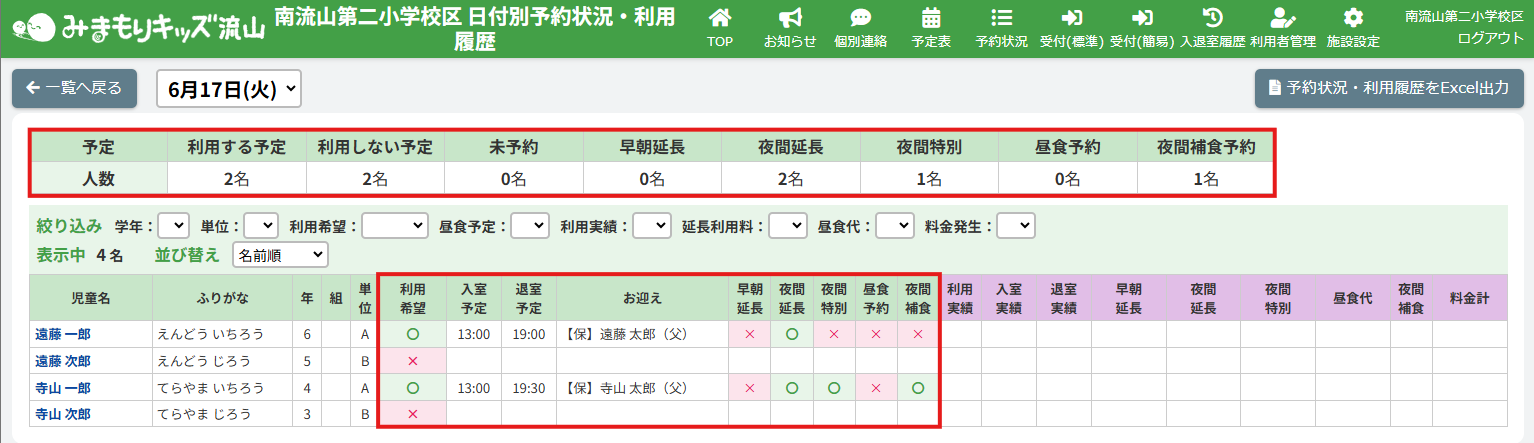This screenshot has height=443, width=1534.
Task: Open the TOP home icon
Action: tap(719, 19)
